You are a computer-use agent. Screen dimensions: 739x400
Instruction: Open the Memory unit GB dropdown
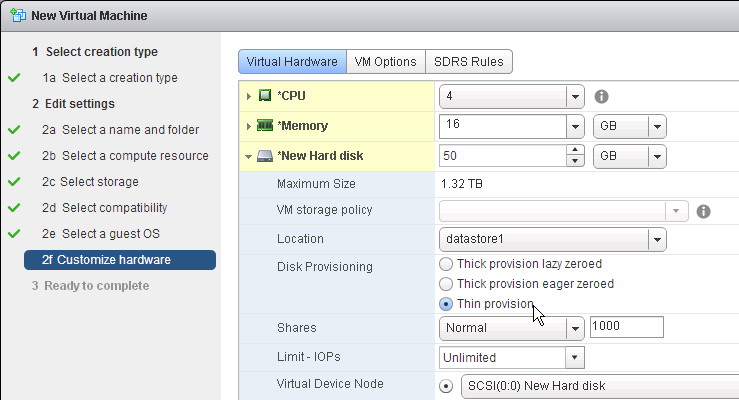coord(656,126)
